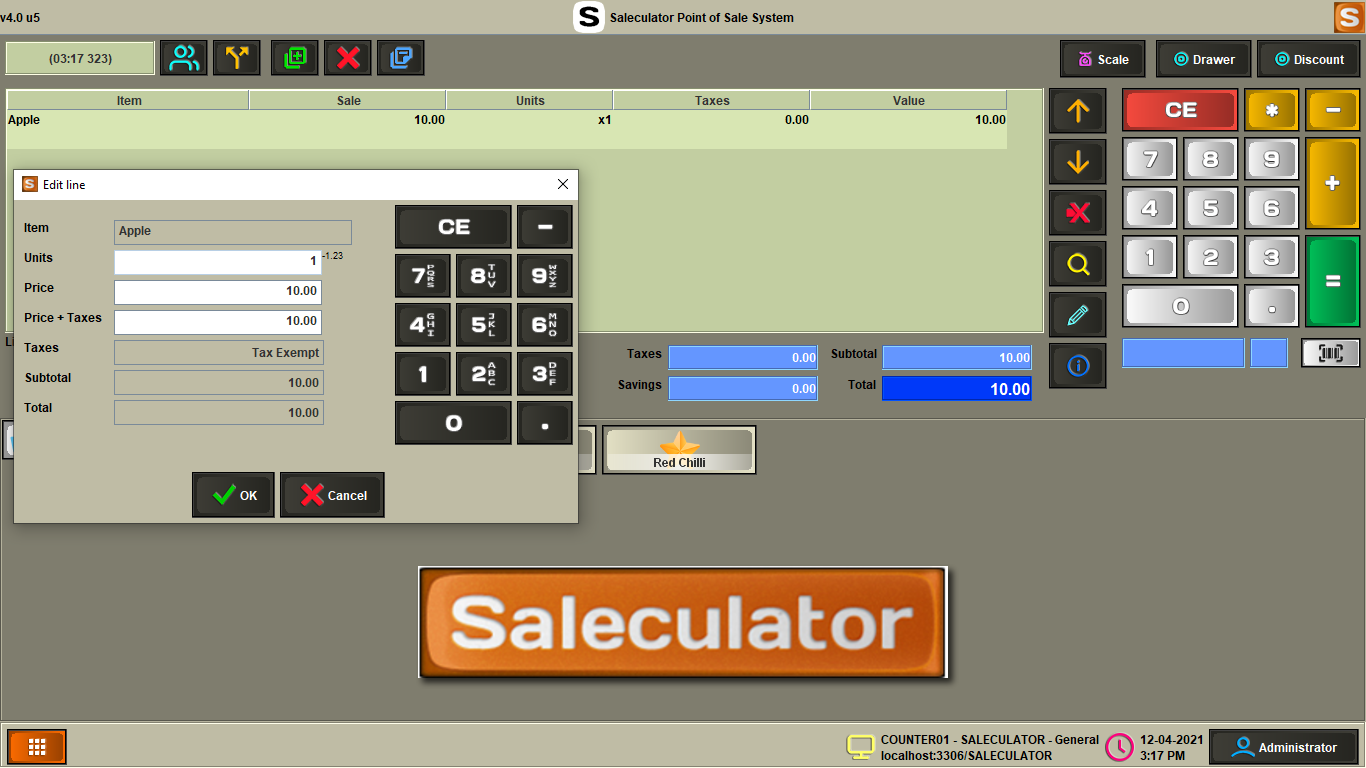Click the Administrator user button
This screenshot has height=768, width=1366.
(1285, 747)
